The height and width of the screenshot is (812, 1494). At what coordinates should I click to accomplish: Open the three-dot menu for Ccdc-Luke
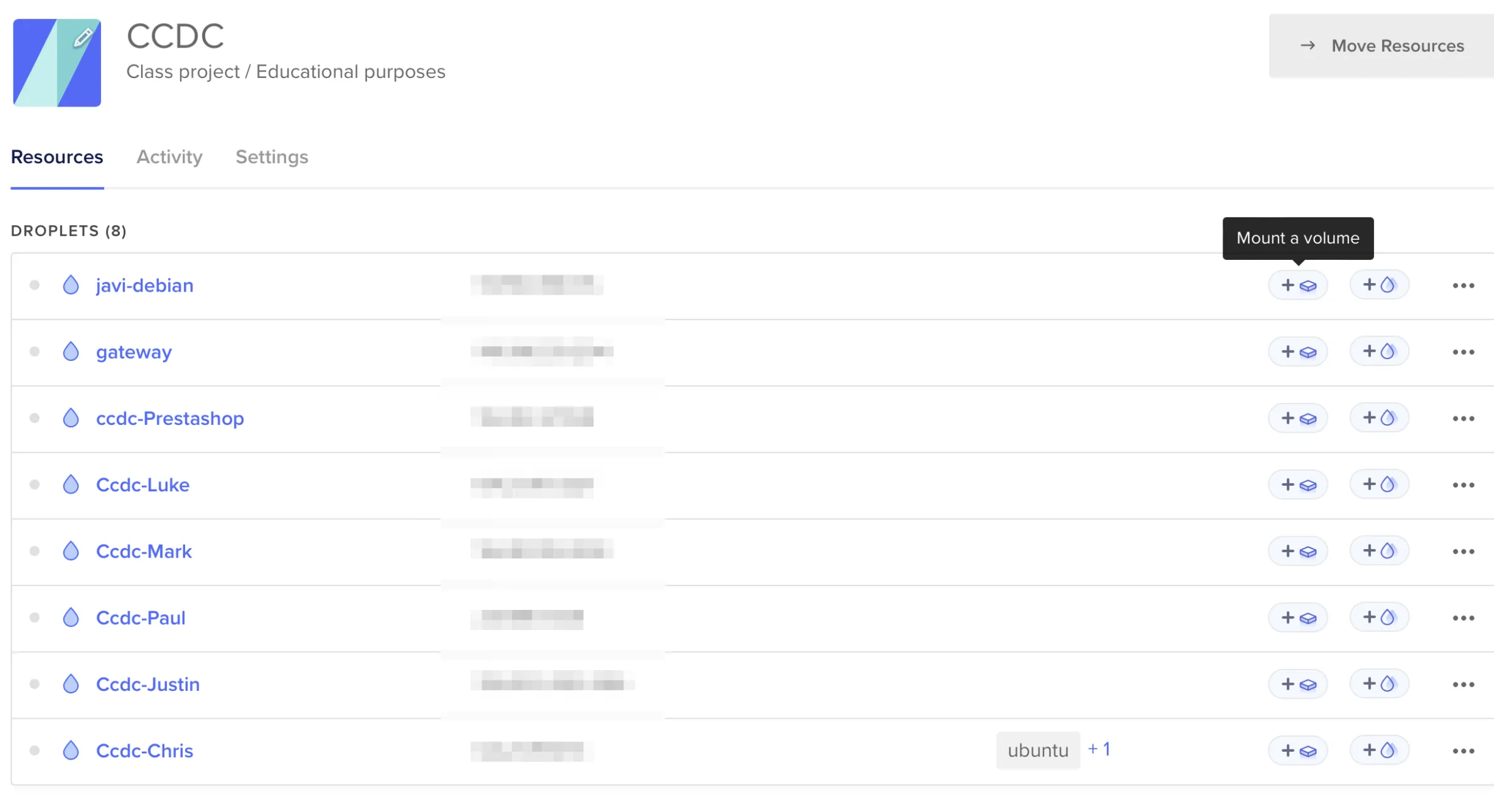coord(1463,485)
